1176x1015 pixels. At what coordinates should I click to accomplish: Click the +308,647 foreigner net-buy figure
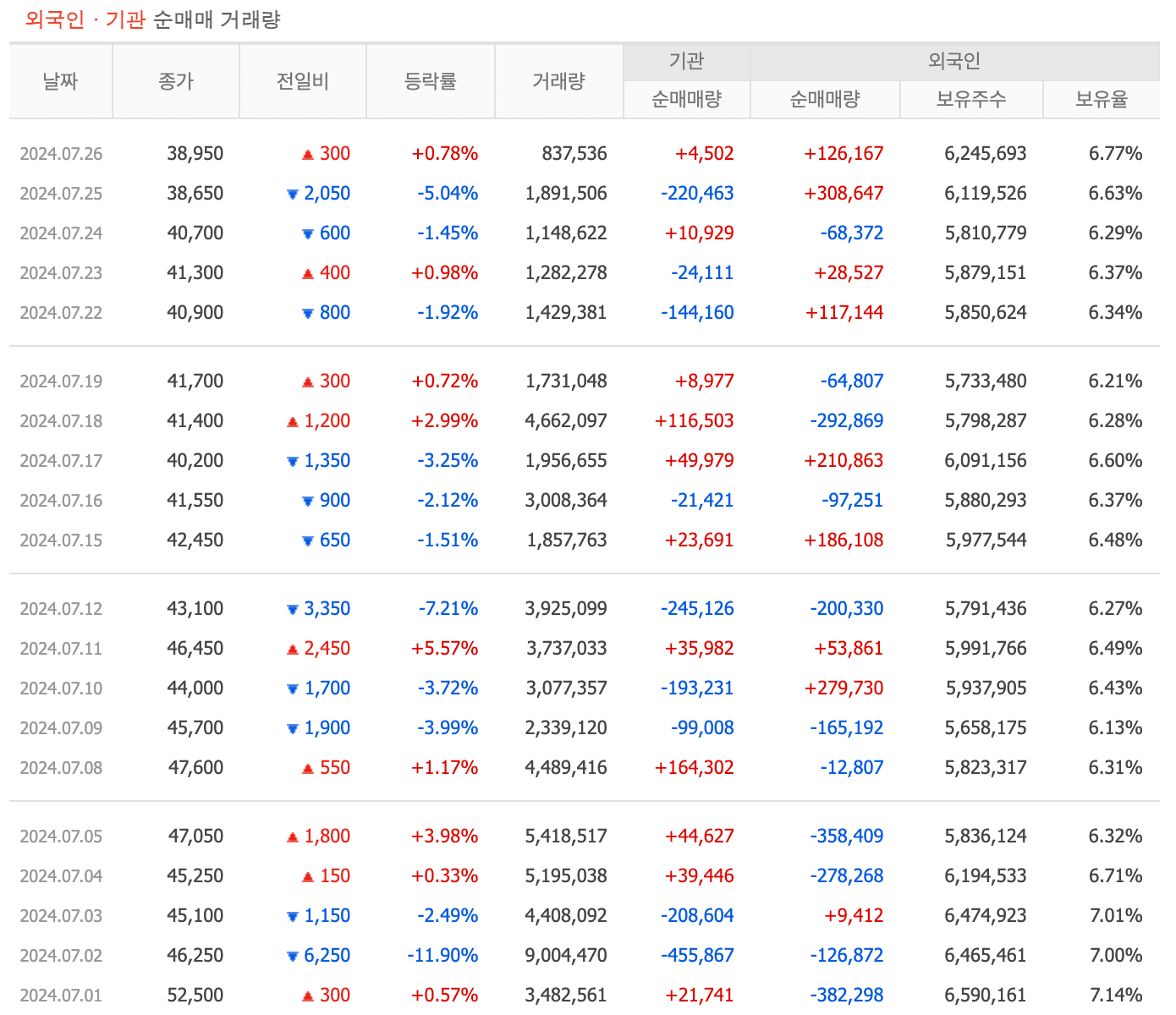pyautogui.click(x=844, y=193)
